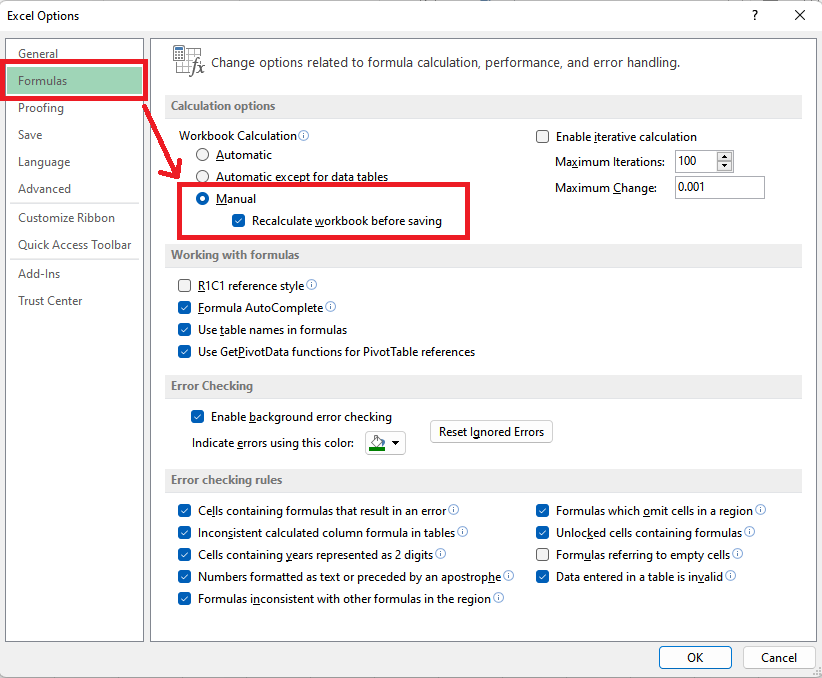Toggle Cells containing years as 2 digits

coord(185,555)
